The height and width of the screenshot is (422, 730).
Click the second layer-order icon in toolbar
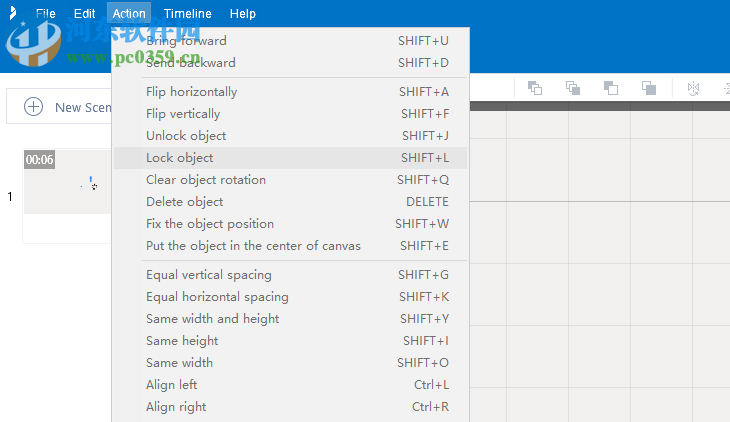573,88
